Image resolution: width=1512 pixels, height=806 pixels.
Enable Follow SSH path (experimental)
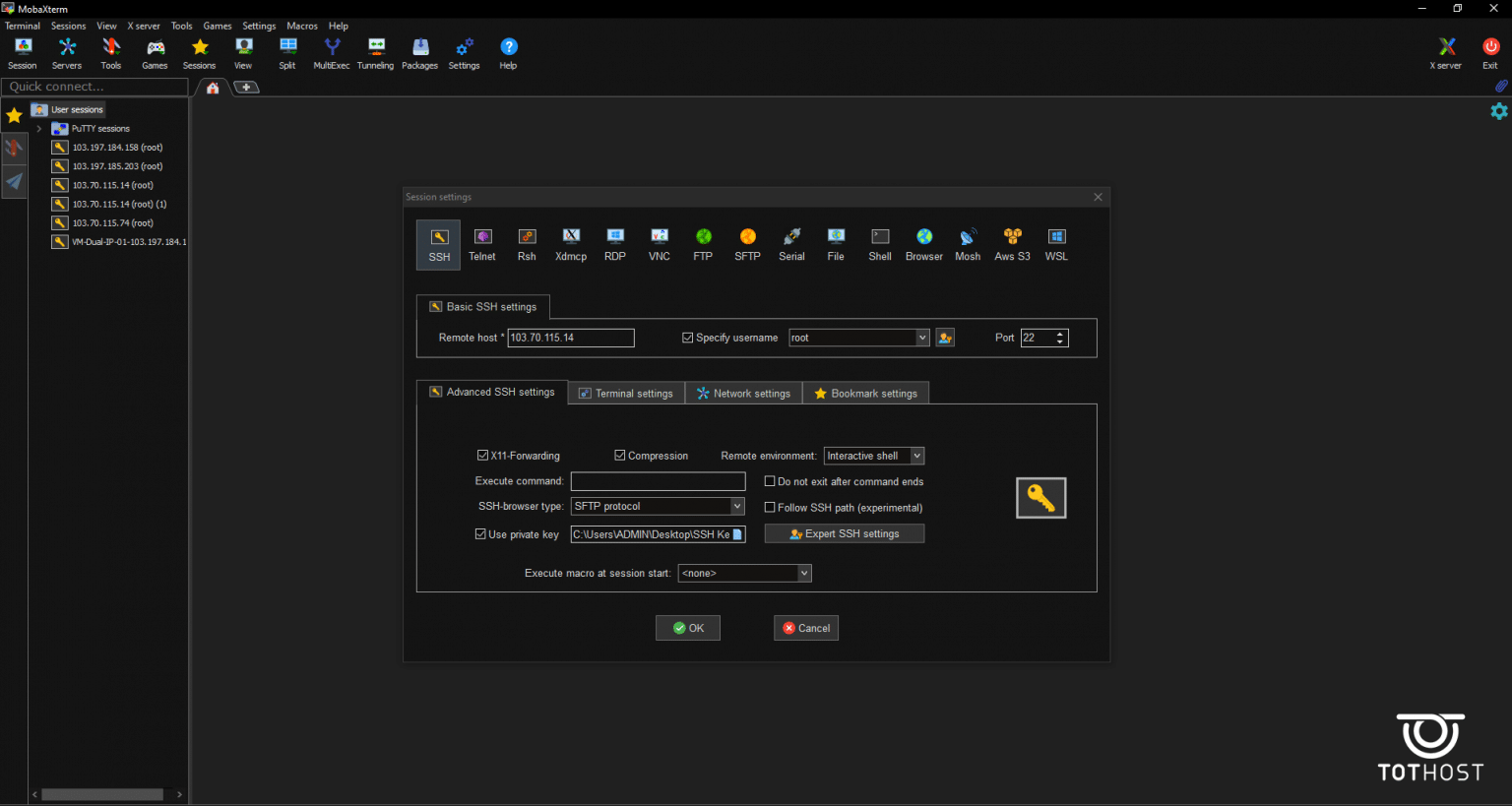(x=771, y=508)
